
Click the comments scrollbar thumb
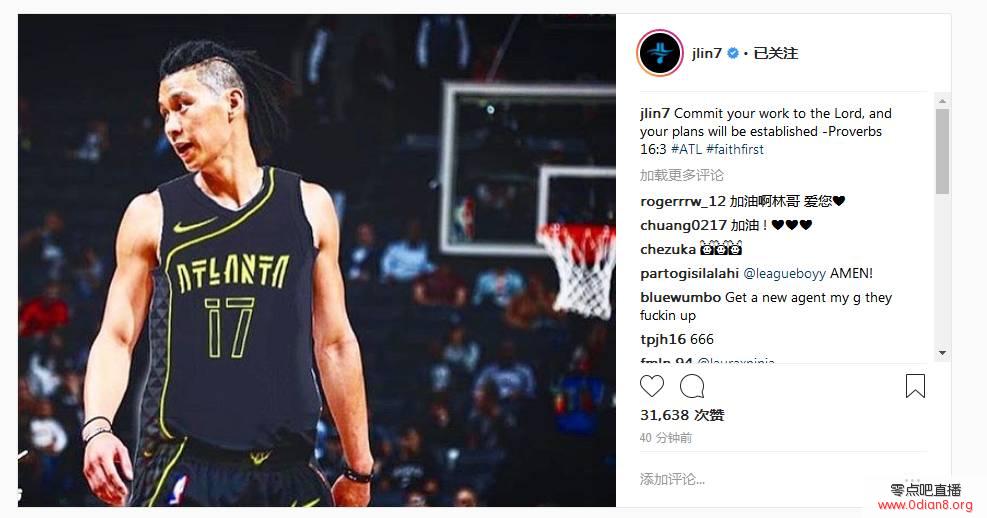click(x=942, y=151)
